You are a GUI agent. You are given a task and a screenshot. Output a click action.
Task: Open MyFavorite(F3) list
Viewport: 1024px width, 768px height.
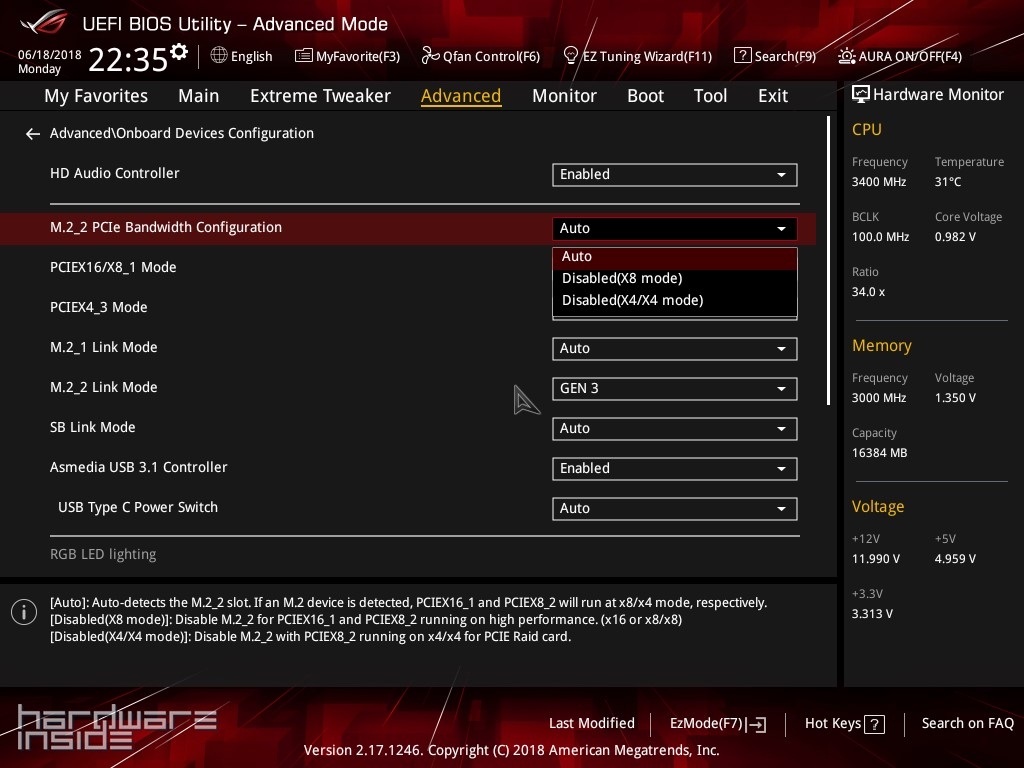pyautogui.click(x=347, y=56)
